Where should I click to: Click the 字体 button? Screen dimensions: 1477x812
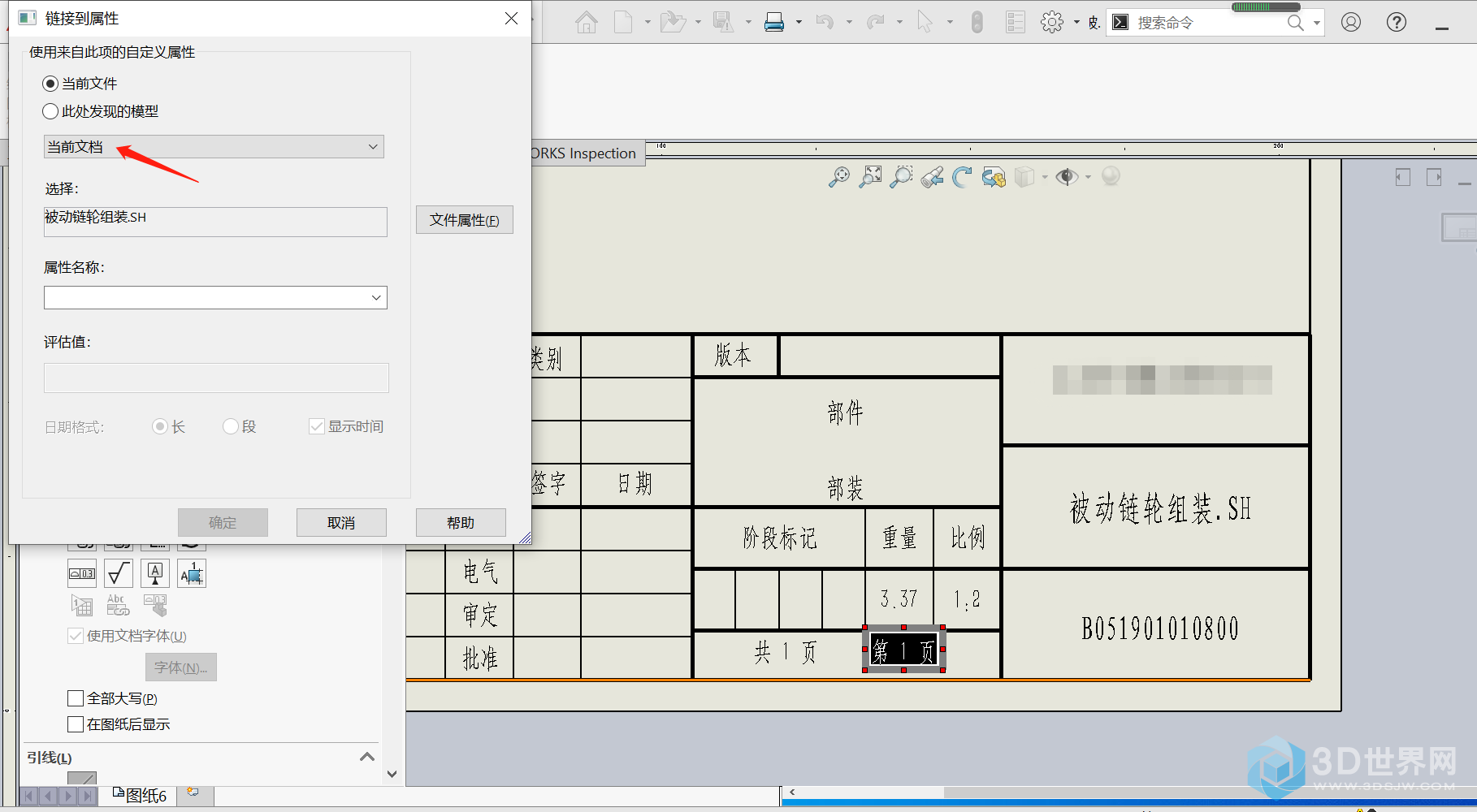coord(181,667)
